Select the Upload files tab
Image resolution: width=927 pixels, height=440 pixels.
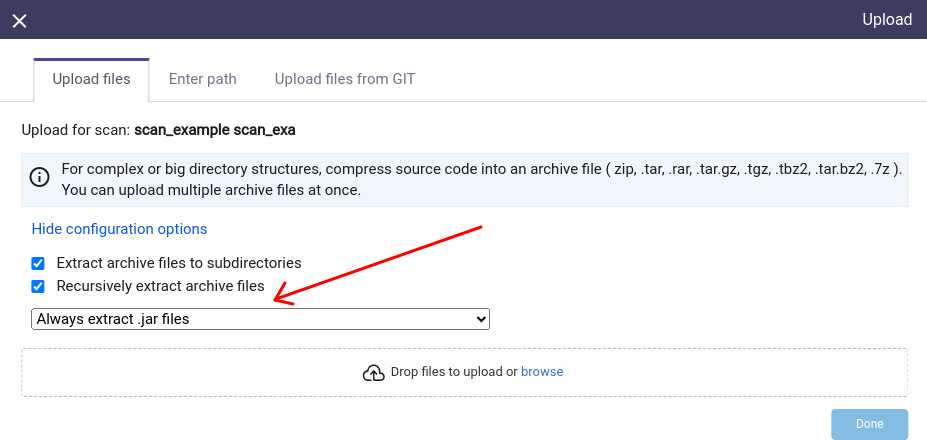coord(92,80)
